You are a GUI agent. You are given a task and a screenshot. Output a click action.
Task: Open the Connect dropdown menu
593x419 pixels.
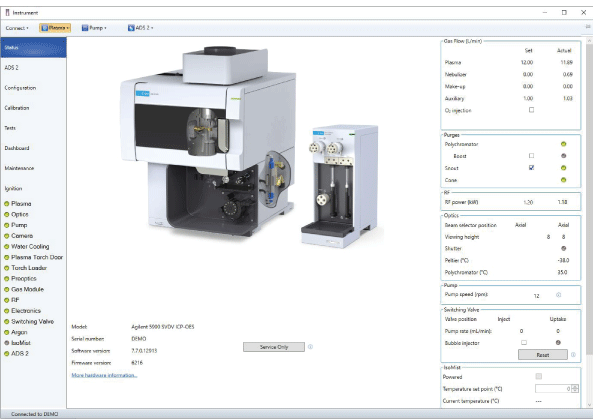(17, 28)
